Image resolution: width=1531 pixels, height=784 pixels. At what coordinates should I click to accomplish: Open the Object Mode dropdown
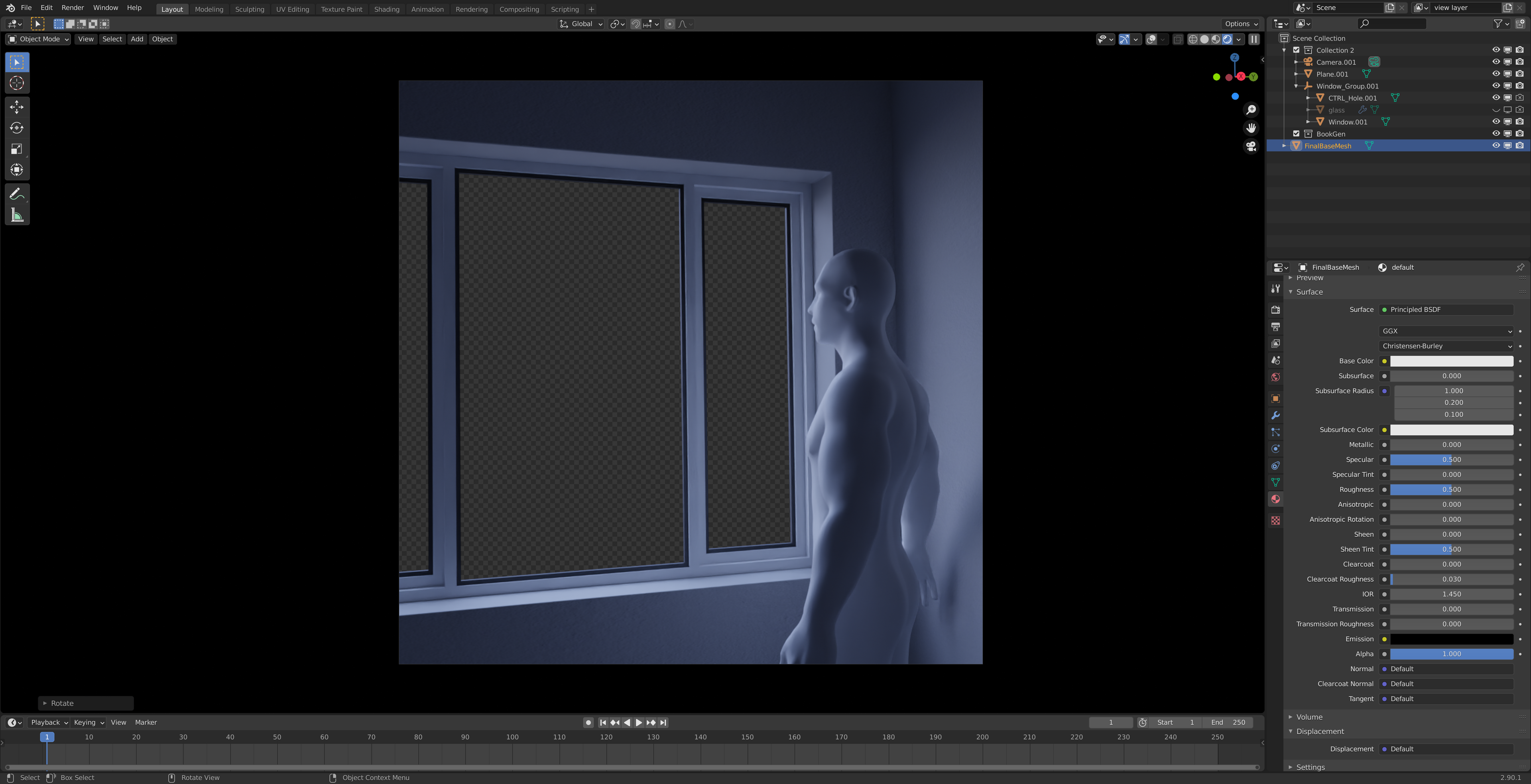click(x=39, y=39)
